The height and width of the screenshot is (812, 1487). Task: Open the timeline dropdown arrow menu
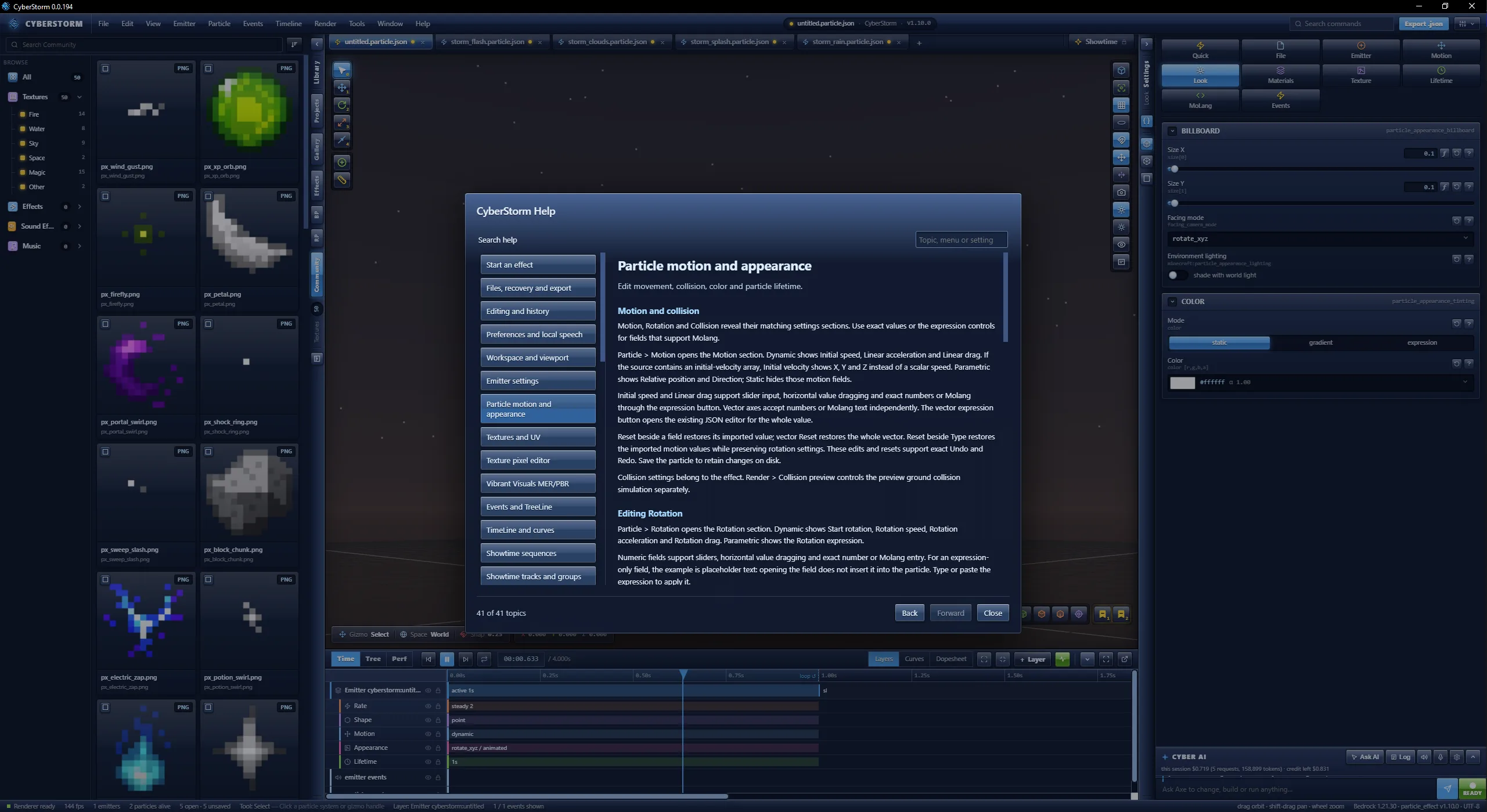point(1088,659)
